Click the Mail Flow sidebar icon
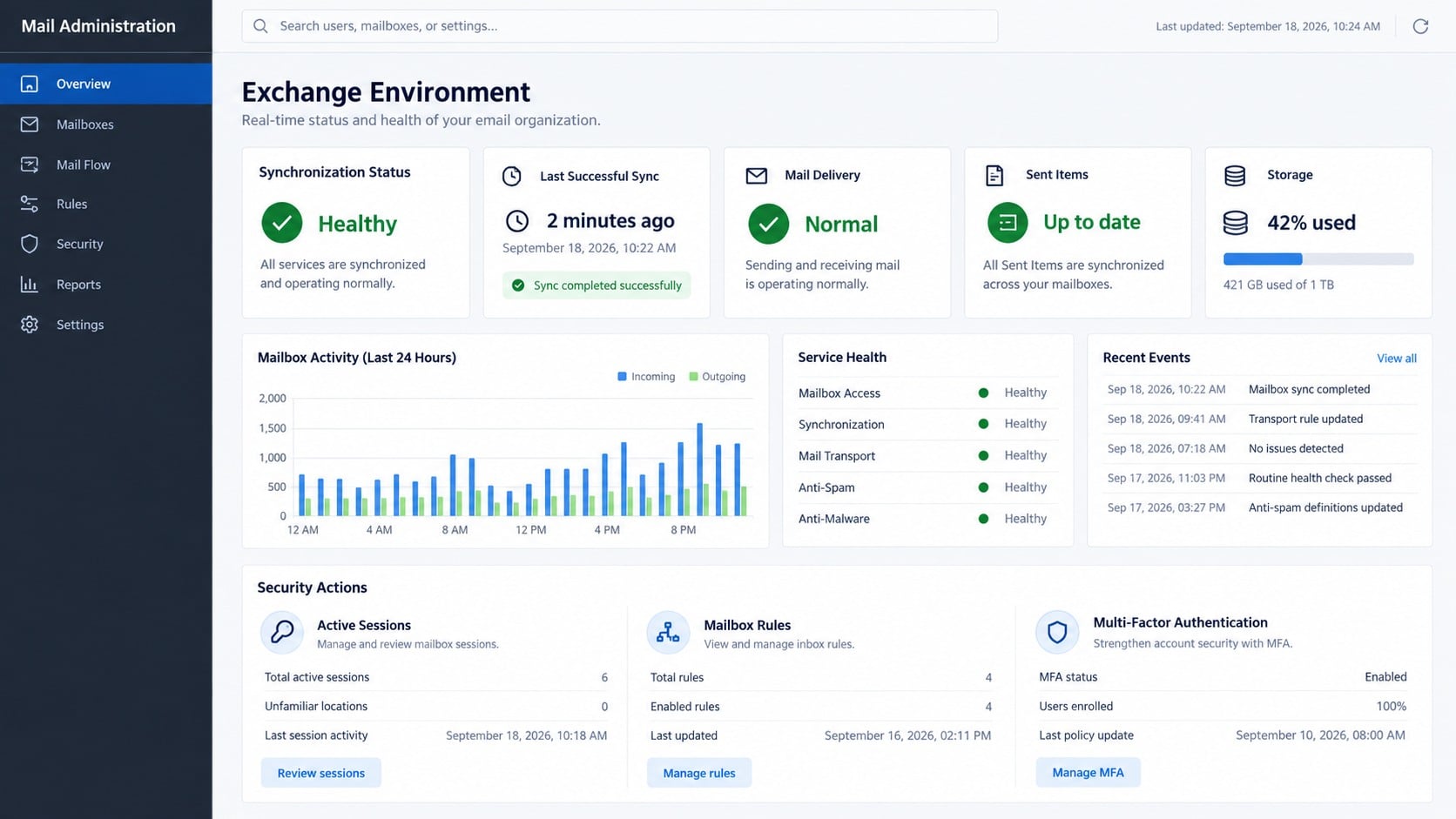The width and height of the screenshot is (1456, 819). coord(30,164)
